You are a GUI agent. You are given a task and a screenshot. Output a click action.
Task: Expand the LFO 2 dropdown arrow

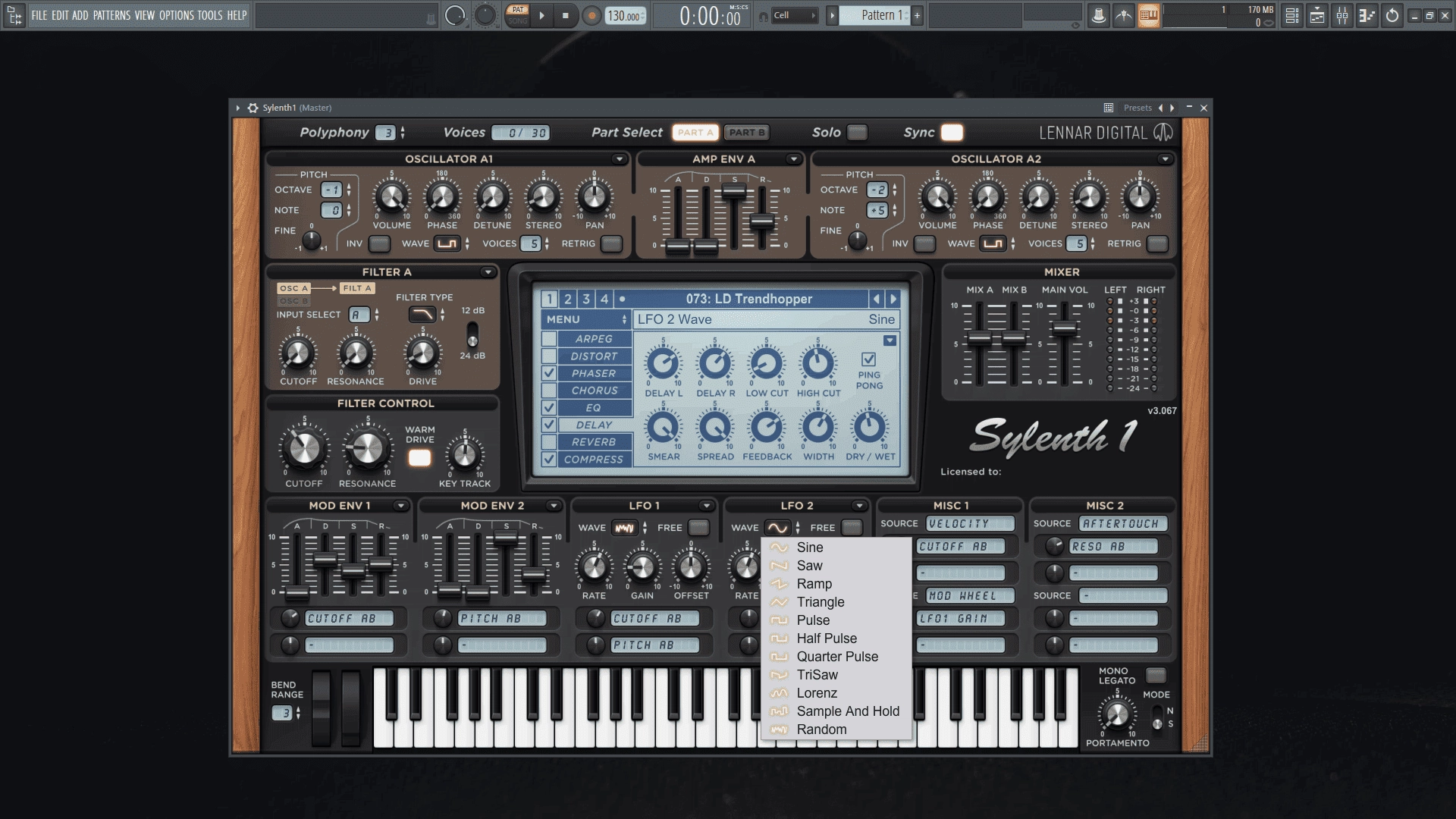[859, 506]
